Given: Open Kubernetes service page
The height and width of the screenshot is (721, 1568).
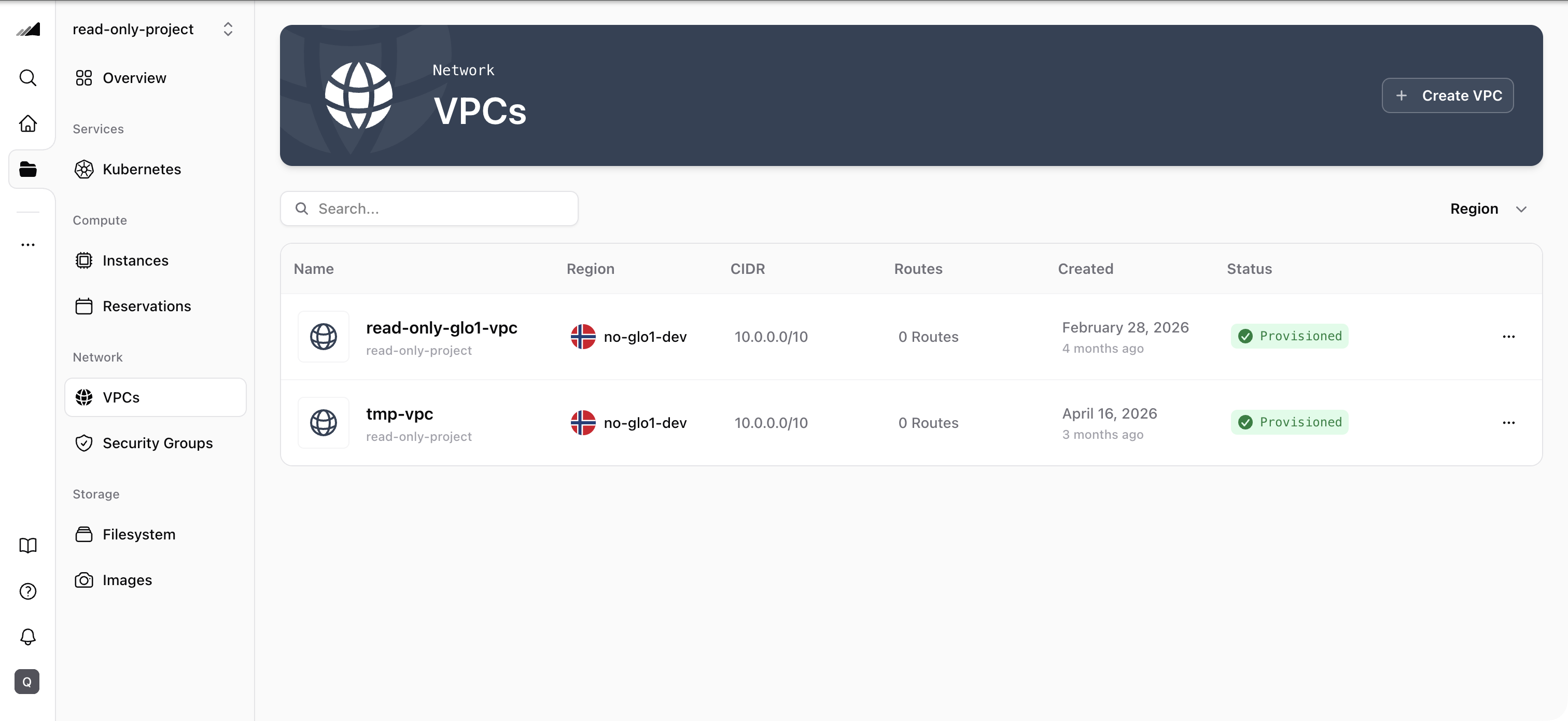Looking at the screenshot, I should tap(156, 169).
